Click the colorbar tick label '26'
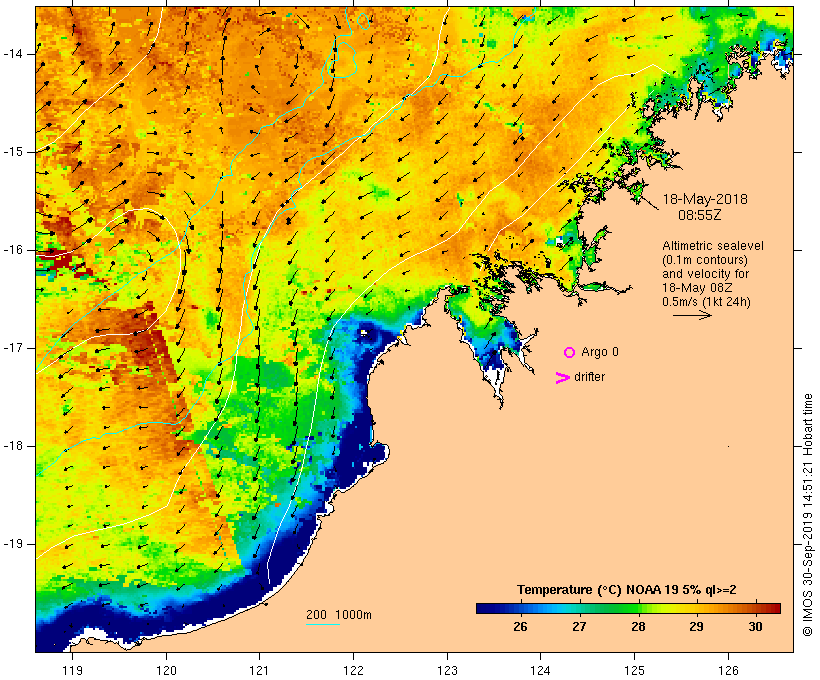This screenshot has height=680, width=820. point(520,627)
